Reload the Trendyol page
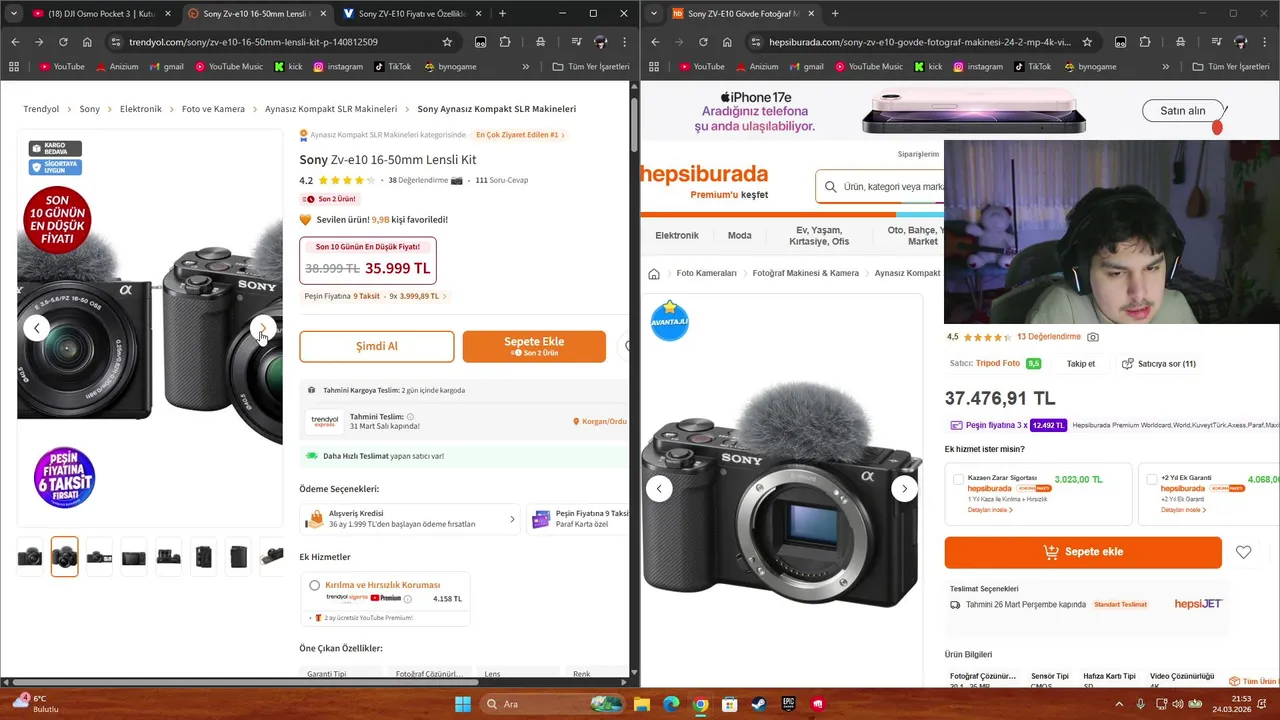The image size is (1280, 720). 63,42
